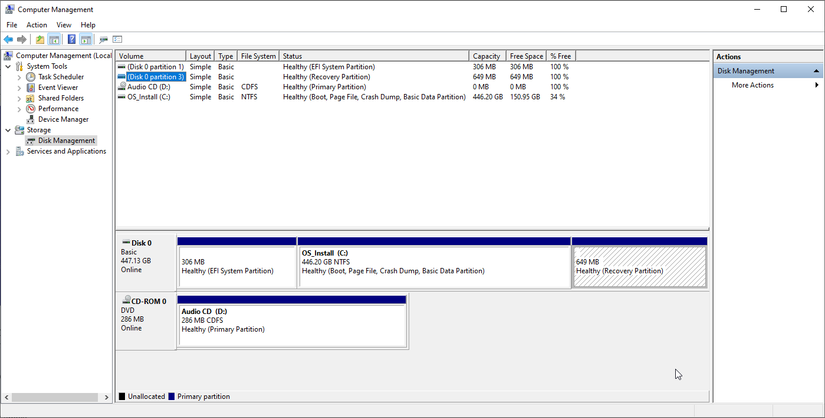Image resolution: width=825 pixels, height=418 pixels.
Task: Click More Actions in the Actions pane
Action: (x=752, y=85)
